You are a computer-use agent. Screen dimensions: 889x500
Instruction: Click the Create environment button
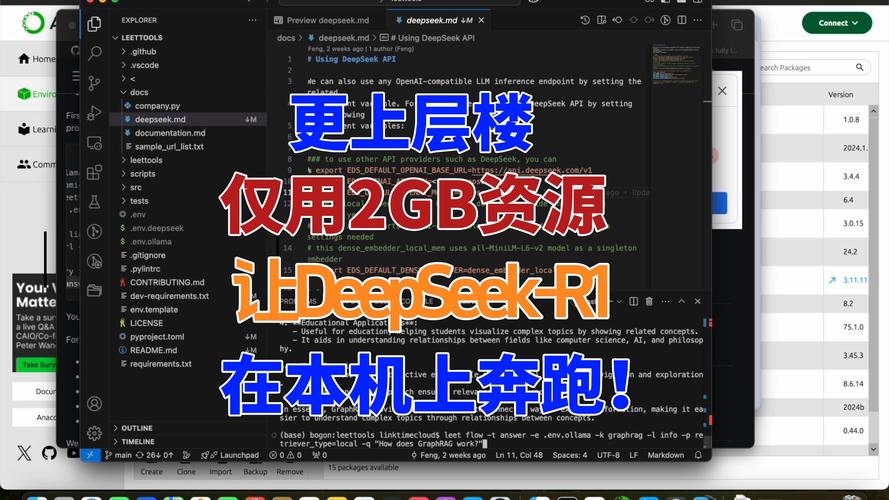[151, 472]
